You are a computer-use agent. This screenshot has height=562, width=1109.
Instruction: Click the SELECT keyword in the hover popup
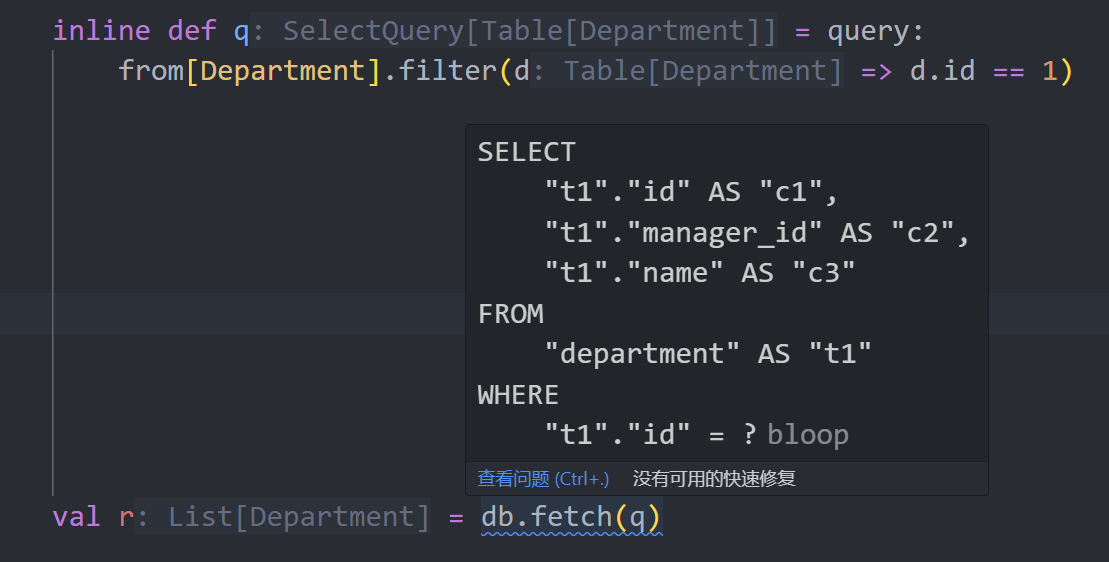coord(527,152)
